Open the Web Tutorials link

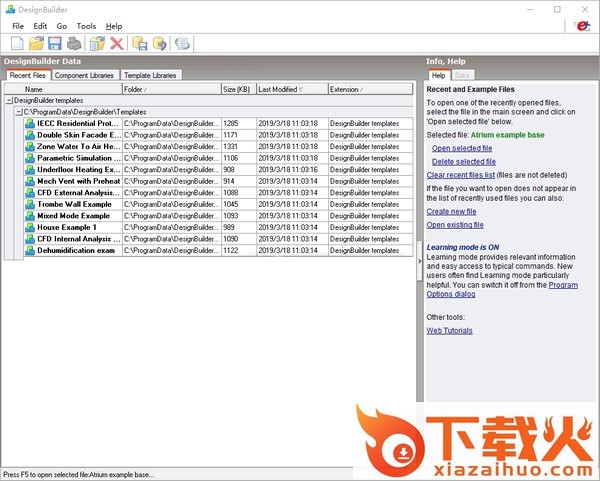(449, 330)
